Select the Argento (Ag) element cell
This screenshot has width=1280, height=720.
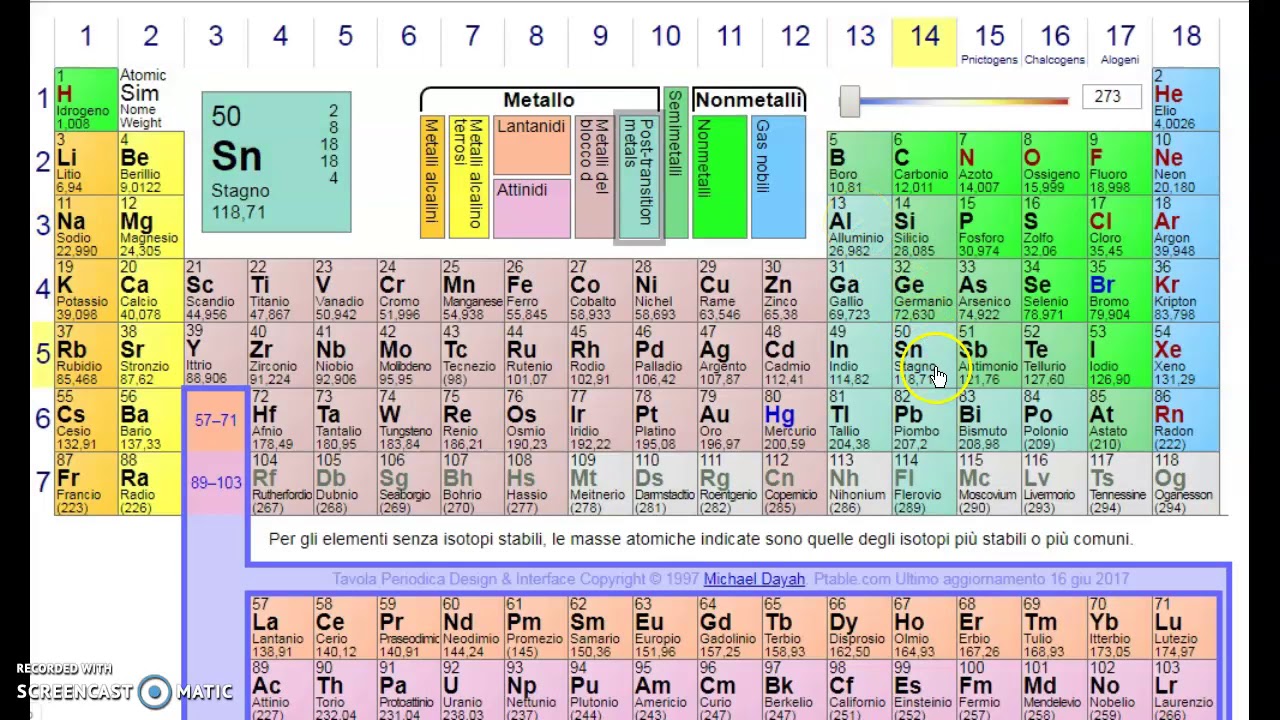tap(730, 356)
